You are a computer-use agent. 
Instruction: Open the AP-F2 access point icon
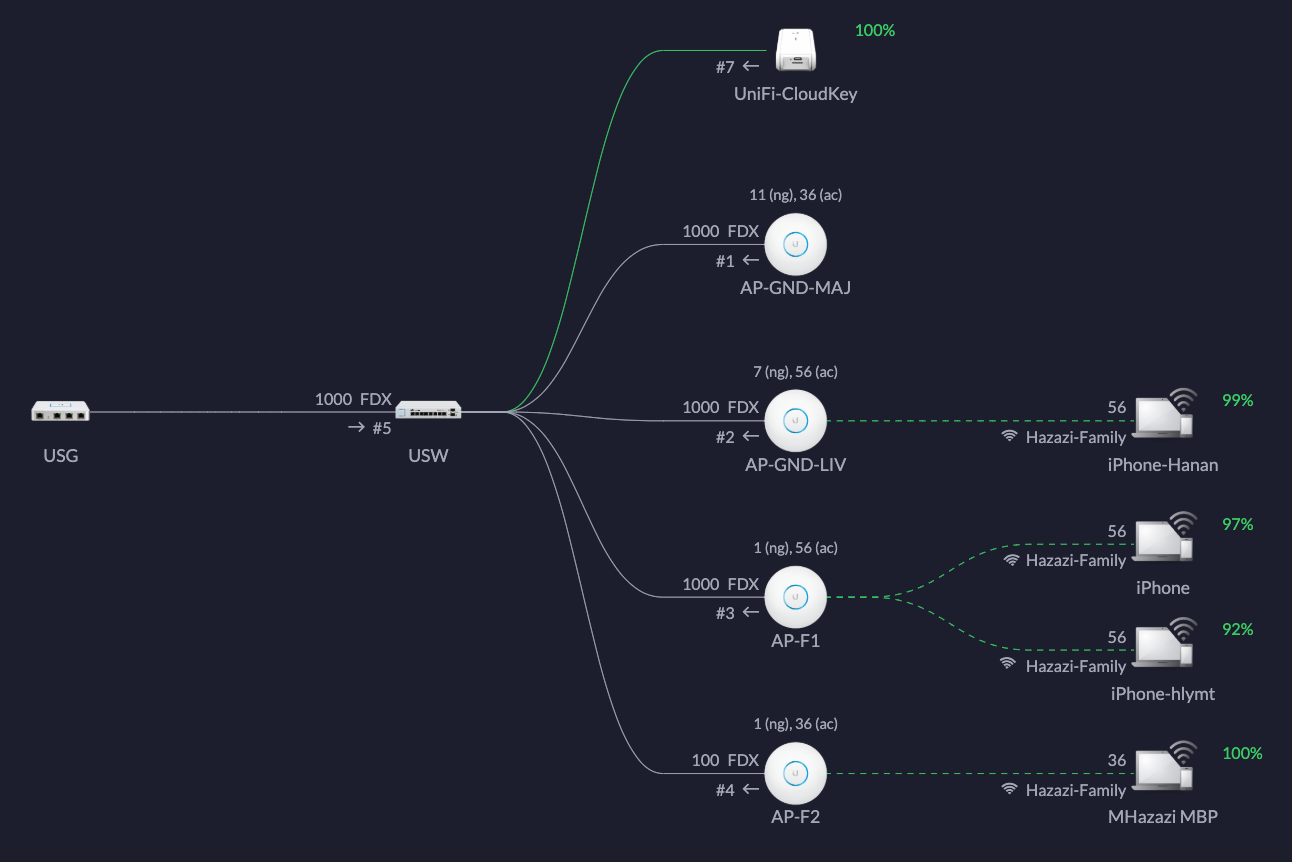click(796, 773)
